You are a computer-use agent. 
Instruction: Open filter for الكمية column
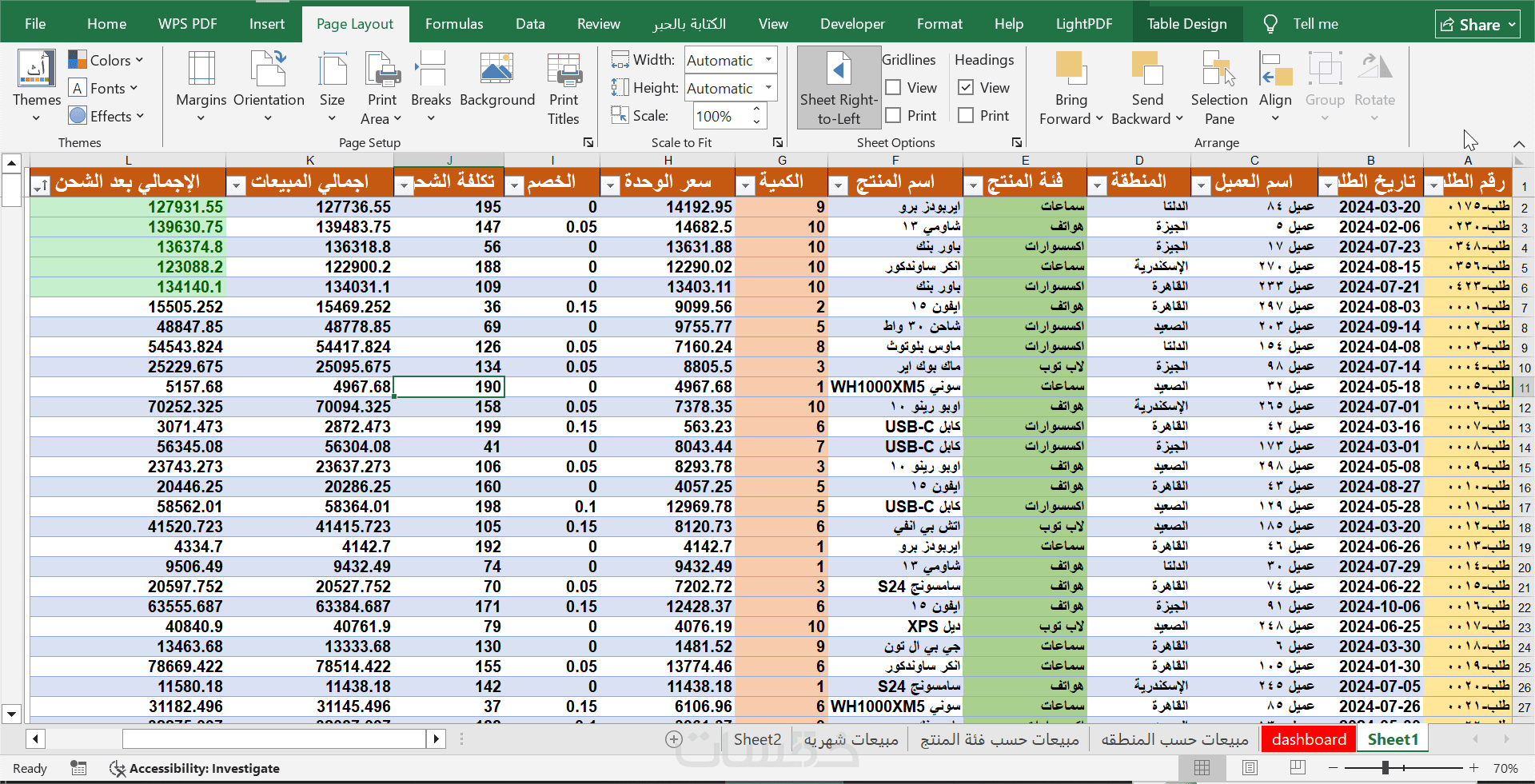click(x=745, y=186)
